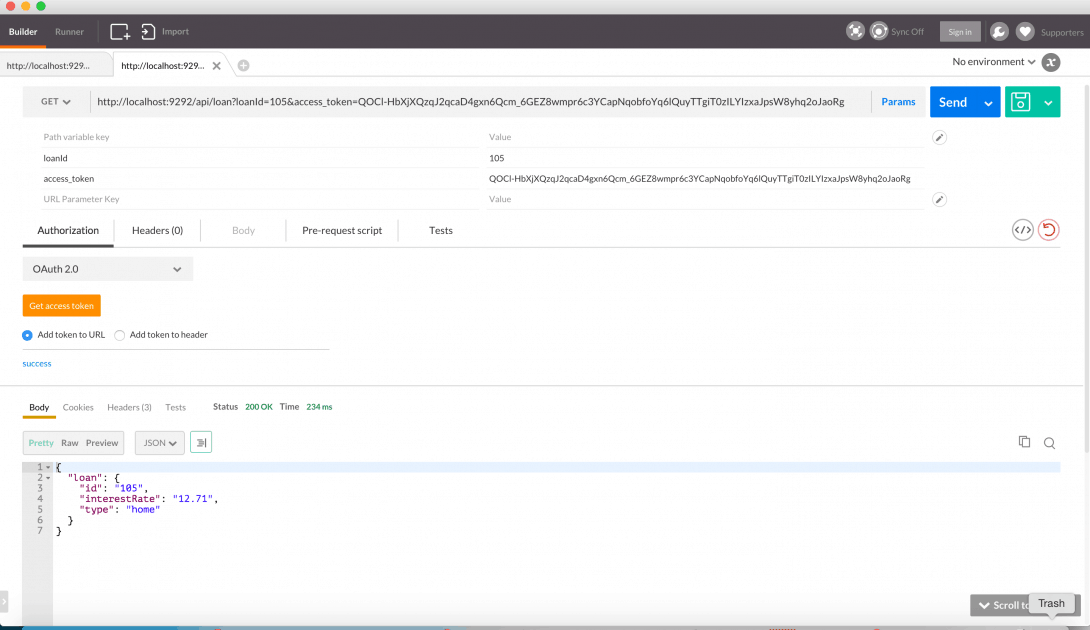
Task: Click the search response magnifier icon
Action: point(1050,443)
